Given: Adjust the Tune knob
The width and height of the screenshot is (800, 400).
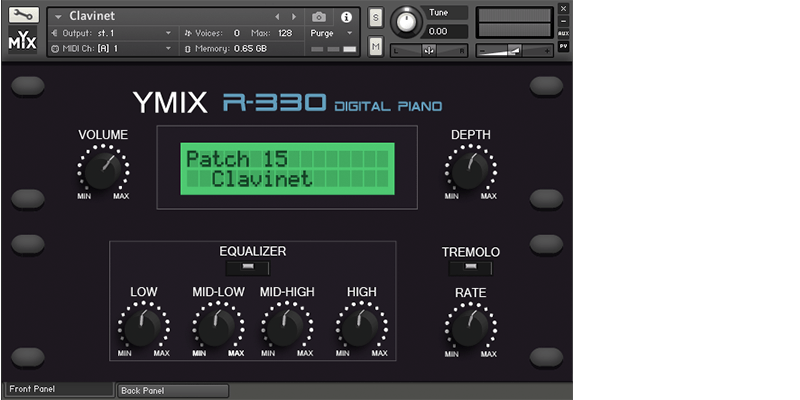Looking at the screenshot, I should [407, 22].
